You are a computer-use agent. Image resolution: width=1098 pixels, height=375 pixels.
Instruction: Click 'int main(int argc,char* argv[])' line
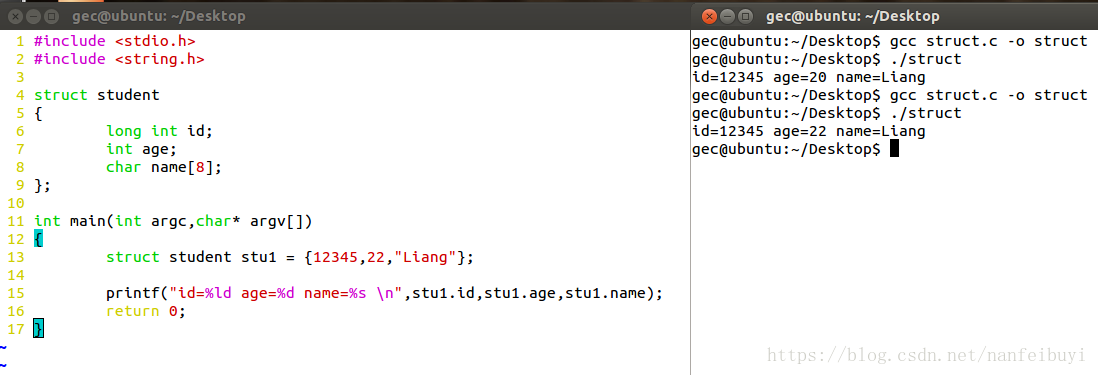(x=173, y=221)
